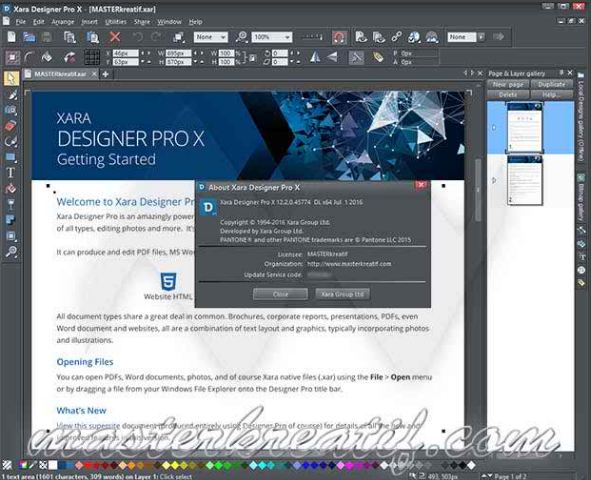Toggle the Show selection bounds handles button

[12, 57]
